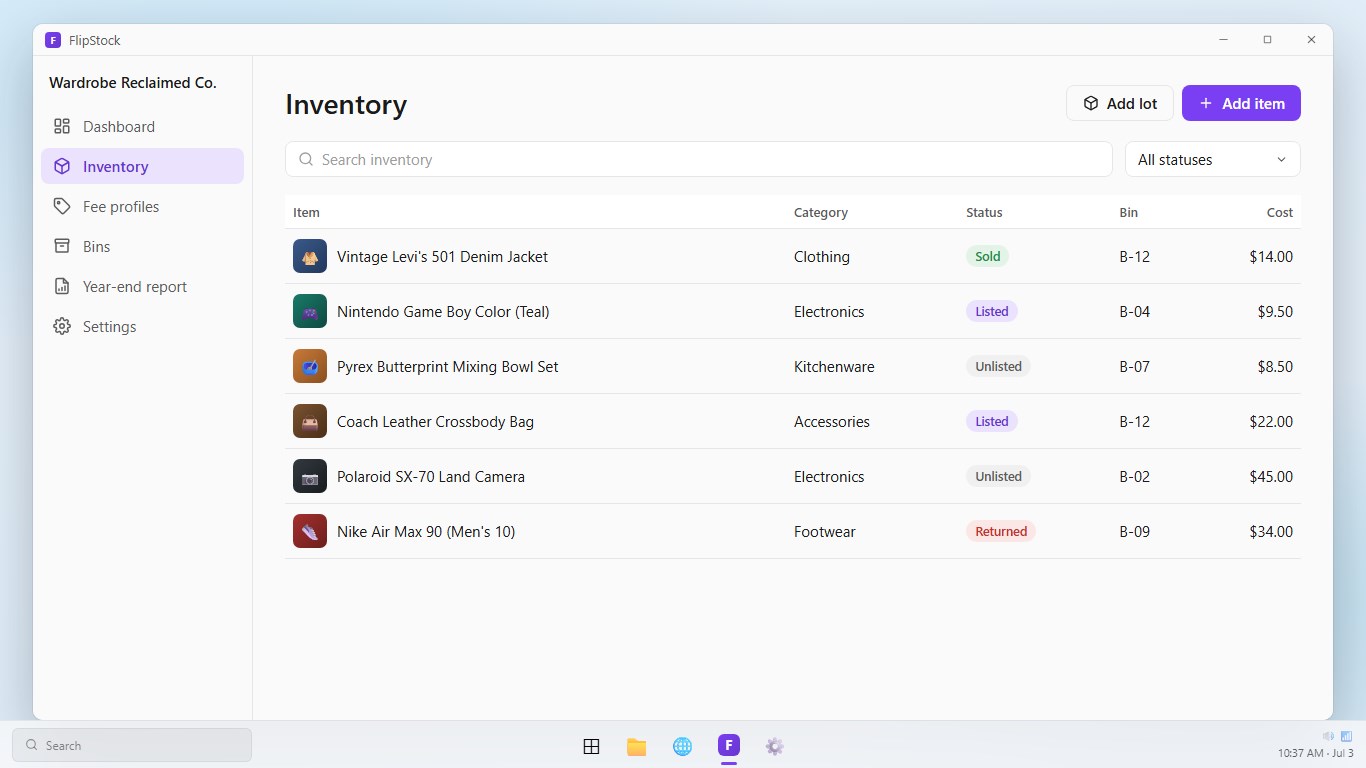The image size is (1366, 768).
Task: Click the $22.00 cost value
Action: tap(1271, 421)
